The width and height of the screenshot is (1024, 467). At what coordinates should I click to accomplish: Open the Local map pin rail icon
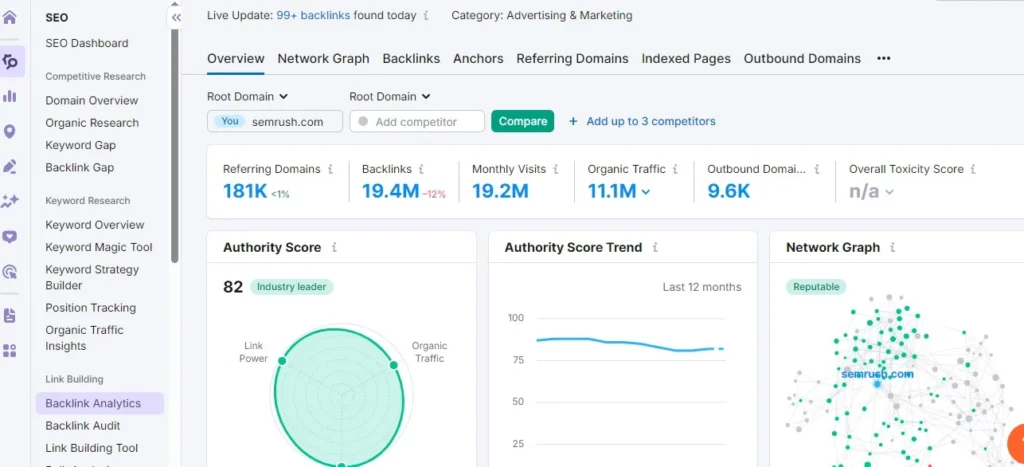click(10, 132)
